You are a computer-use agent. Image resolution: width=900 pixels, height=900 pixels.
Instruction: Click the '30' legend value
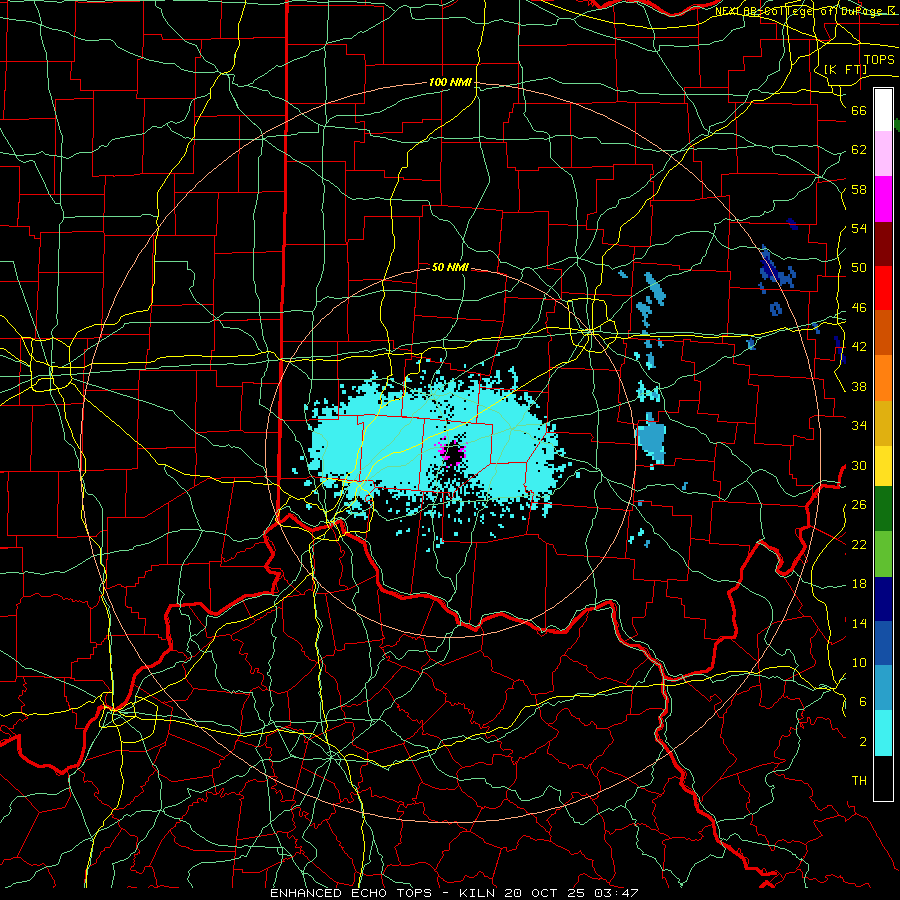coord(859,465)
